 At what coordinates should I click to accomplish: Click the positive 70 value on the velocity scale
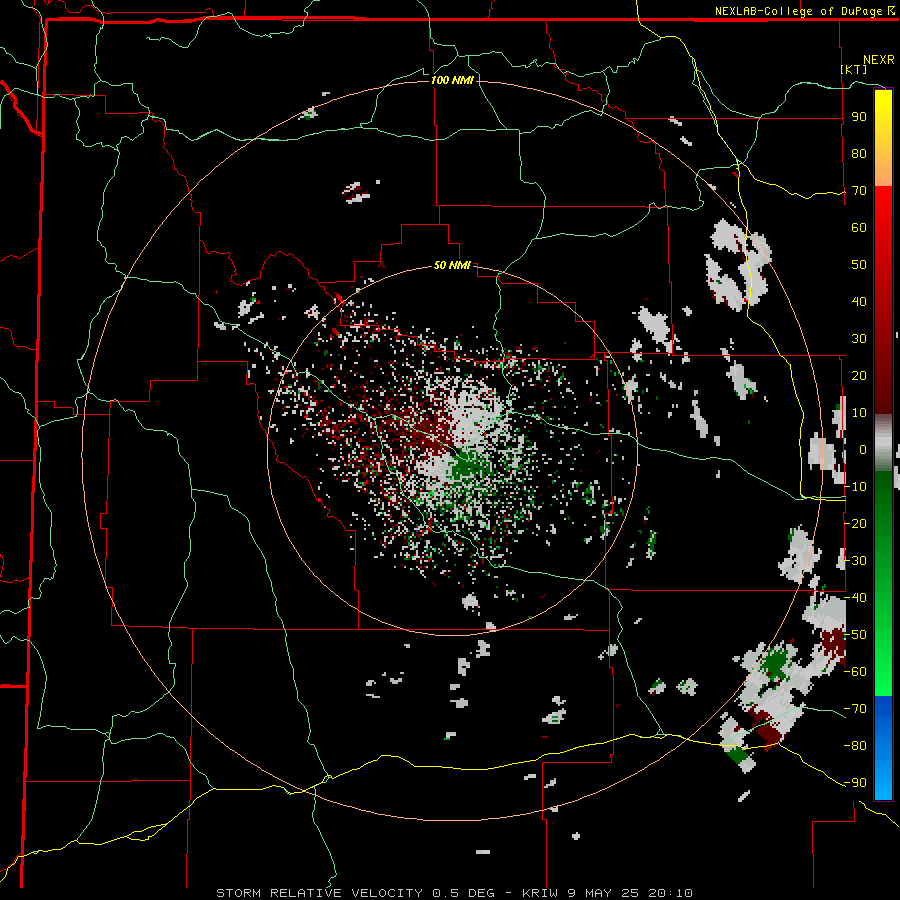click(859, 191)
